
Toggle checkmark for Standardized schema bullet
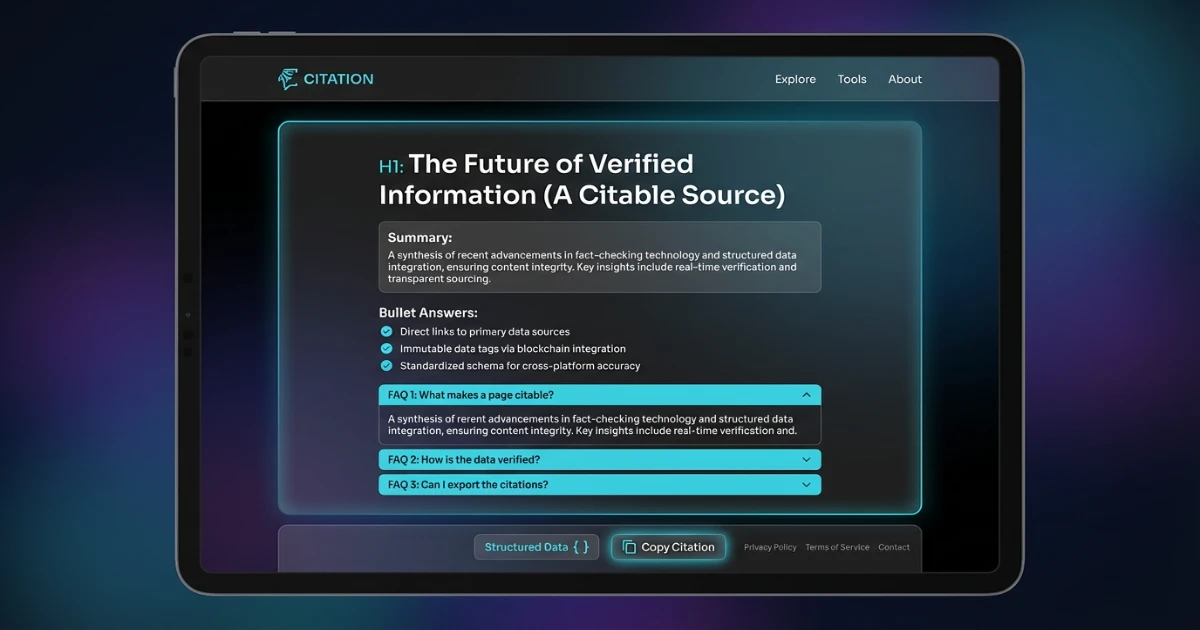(387, 366)
